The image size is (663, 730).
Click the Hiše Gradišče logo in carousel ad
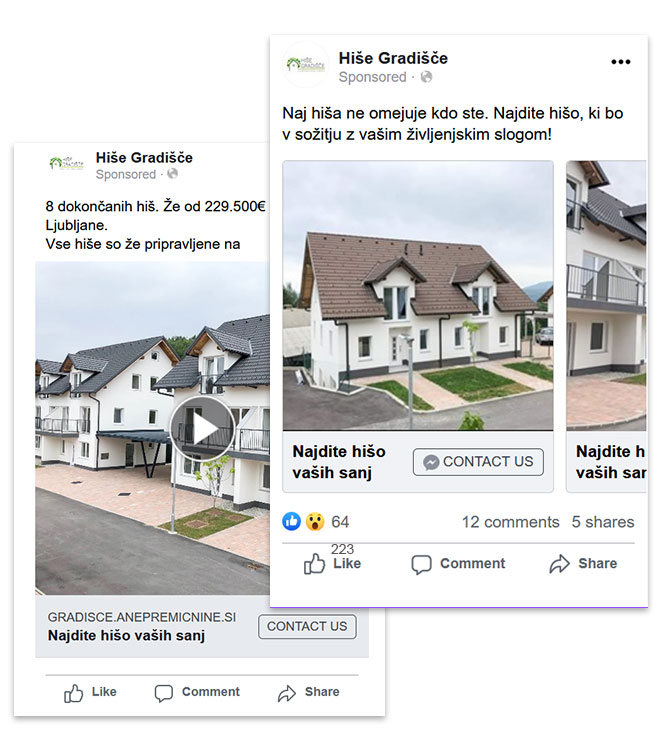pyautogui.click(x=306, y=65)
